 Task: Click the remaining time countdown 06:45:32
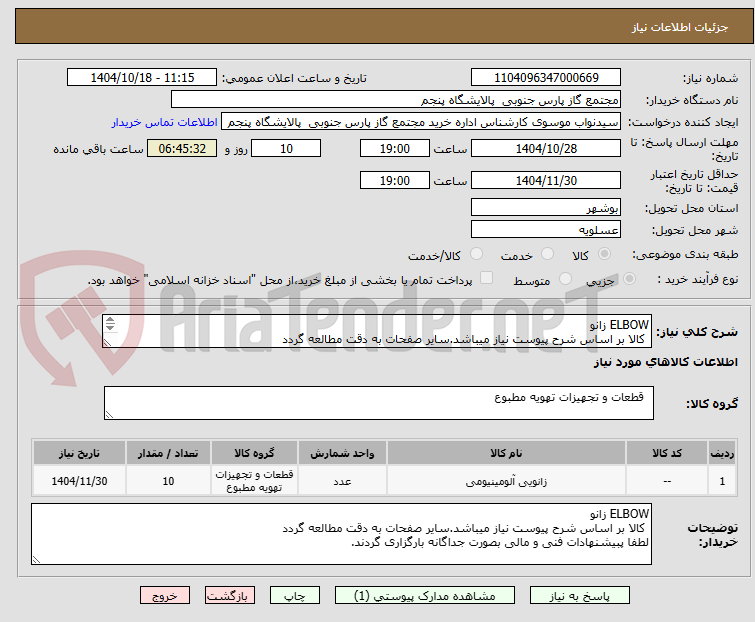(x=182, y=148)
